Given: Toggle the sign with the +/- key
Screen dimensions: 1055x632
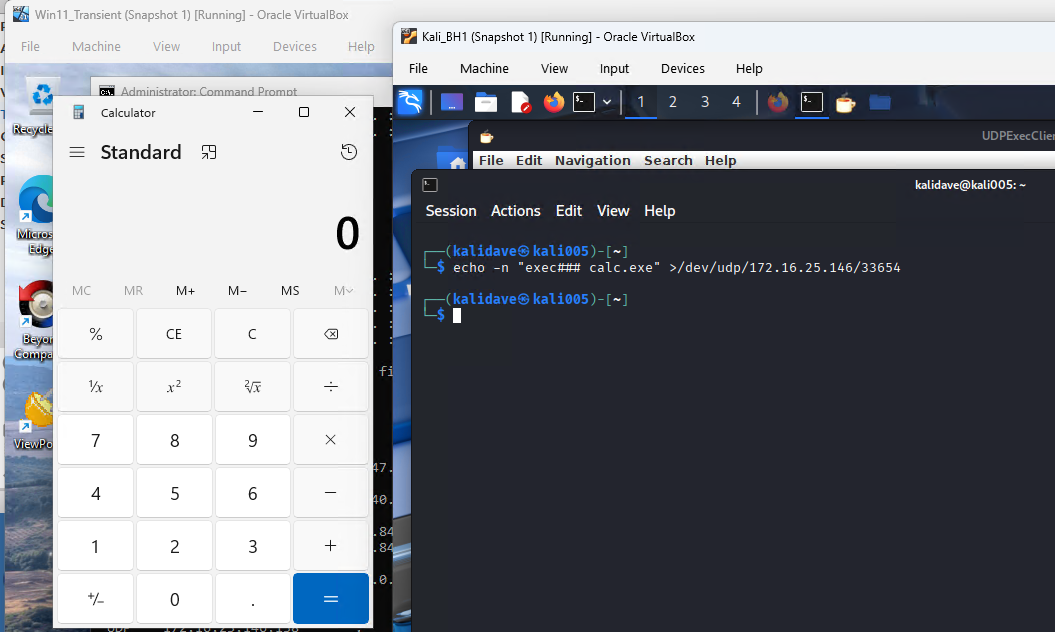Looking at the screenshot, I should click(x=96, y=599).
